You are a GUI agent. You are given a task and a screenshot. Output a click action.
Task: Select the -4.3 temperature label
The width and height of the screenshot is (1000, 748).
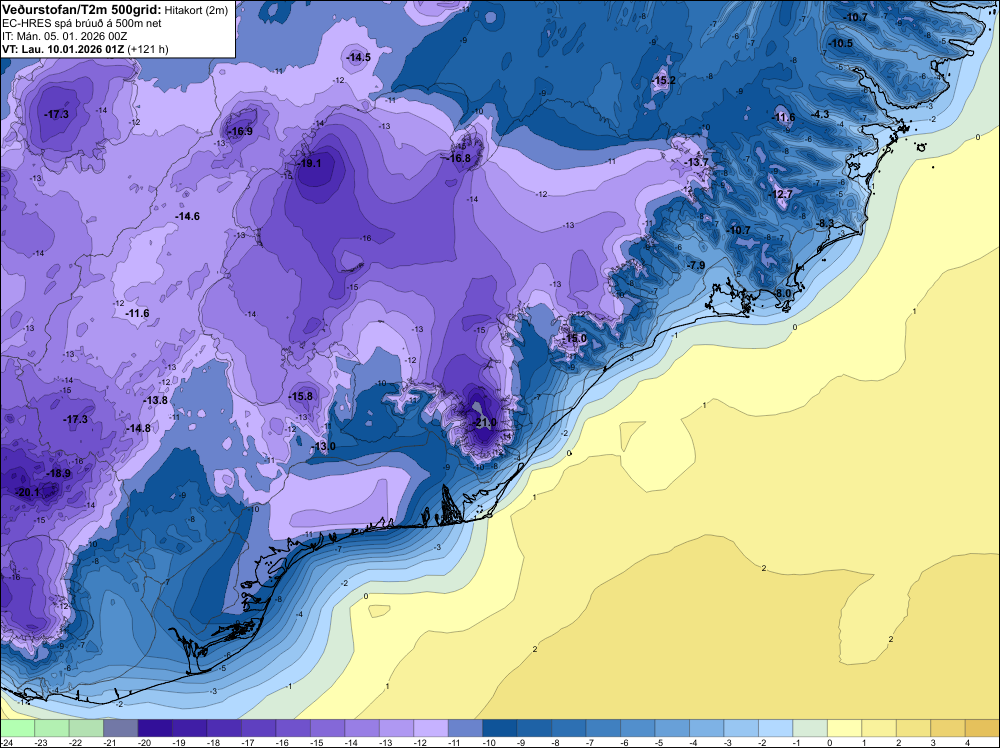click(821, 114)
